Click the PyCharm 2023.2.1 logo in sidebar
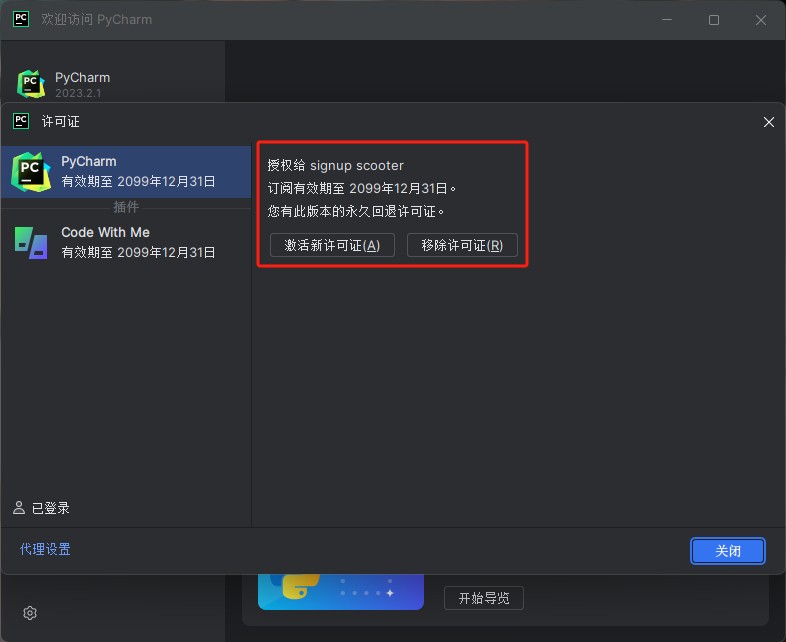 pos(31,85)
